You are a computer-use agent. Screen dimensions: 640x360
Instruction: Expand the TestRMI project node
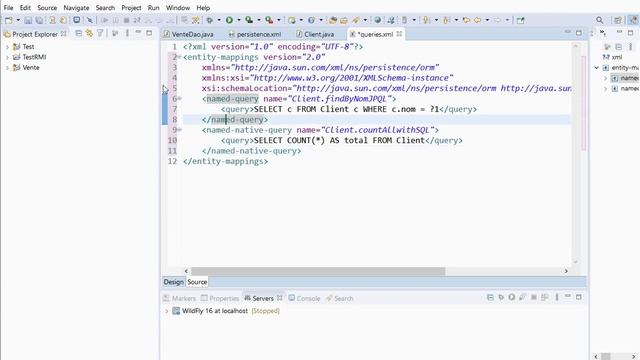tap(7, 57)
